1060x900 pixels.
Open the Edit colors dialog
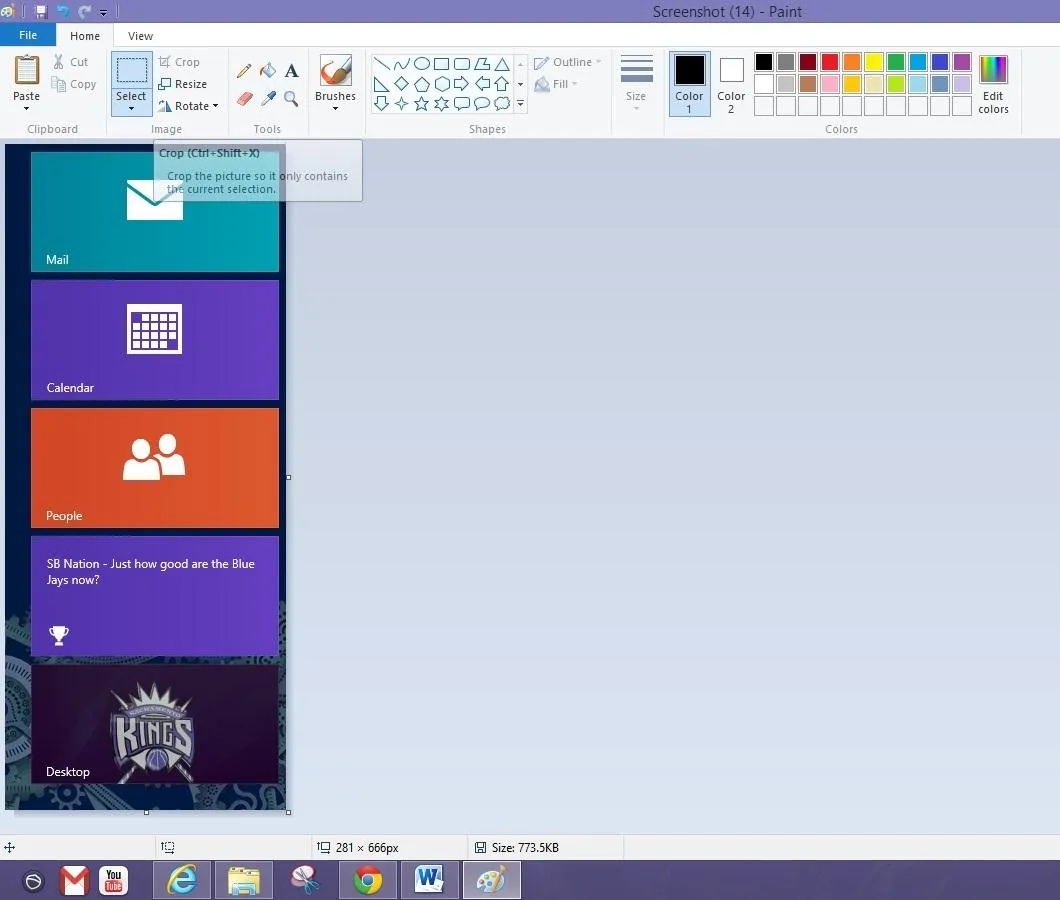(993, 84)
